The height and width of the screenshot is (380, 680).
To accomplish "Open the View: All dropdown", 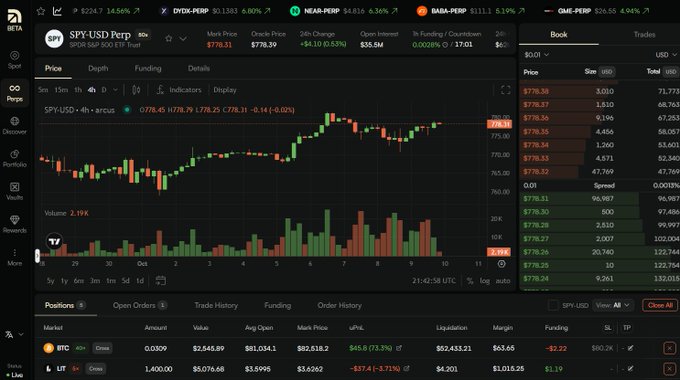I will click(612, 305).
